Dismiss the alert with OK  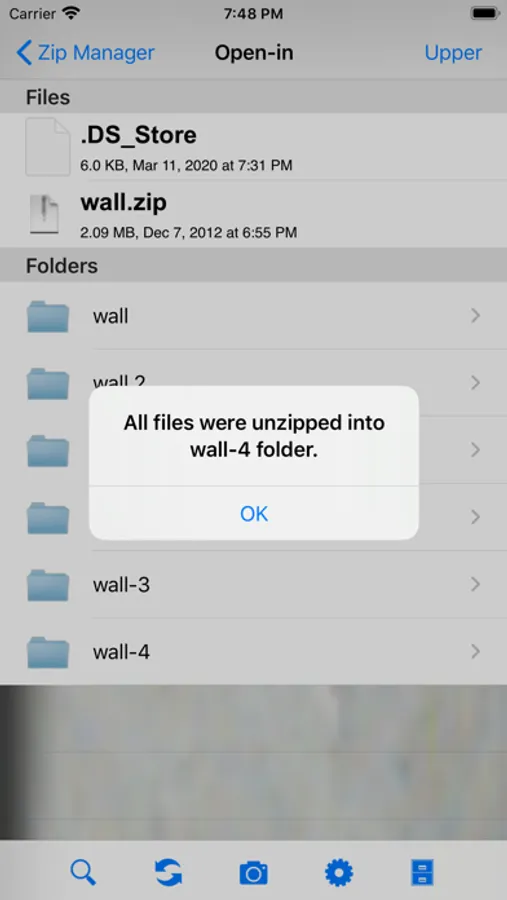pyautogui.click(x=254, y=513)
